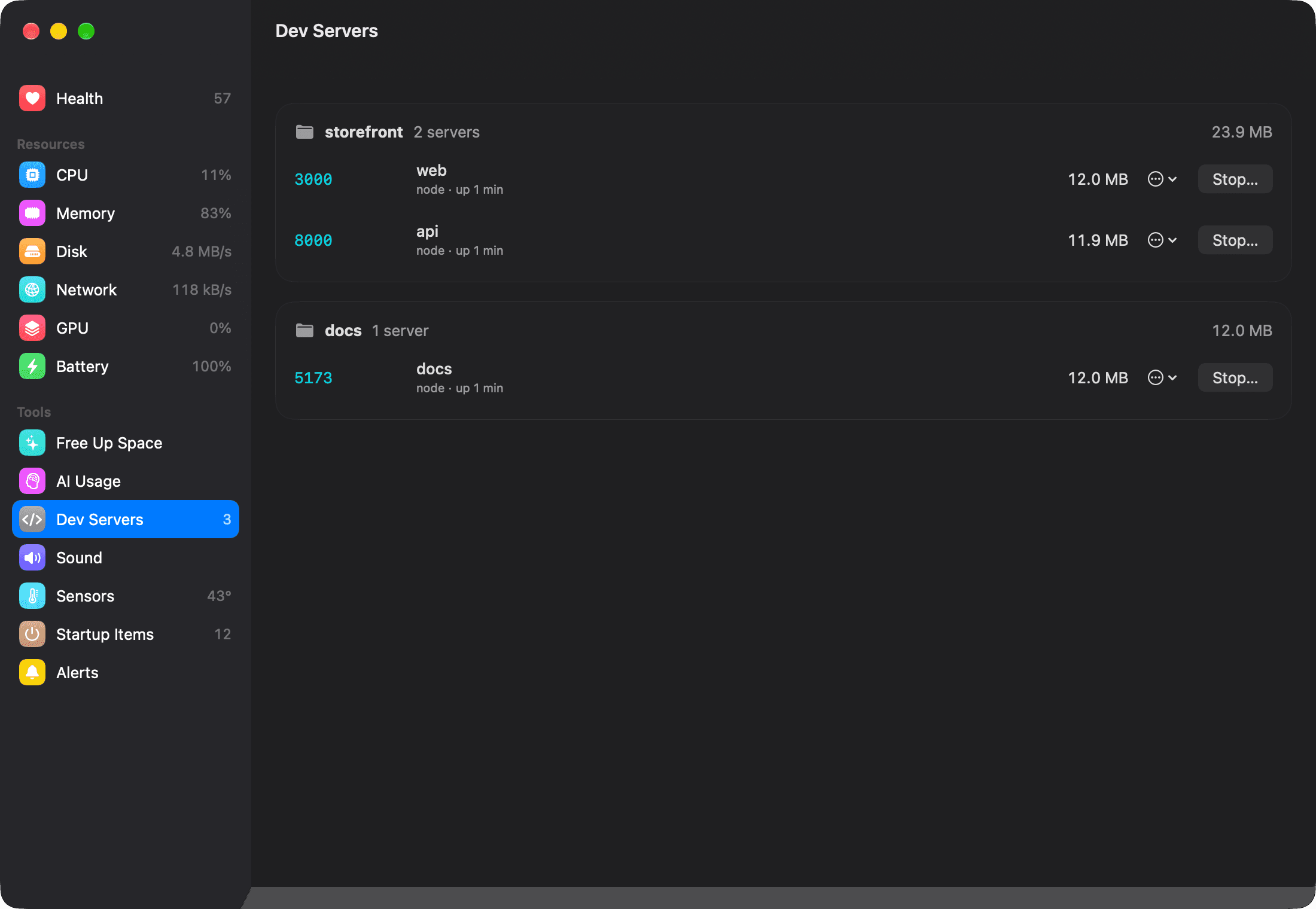Stop the docs server on port 5173
This screenshot has width=1316, height=909.
(1235, 377)
